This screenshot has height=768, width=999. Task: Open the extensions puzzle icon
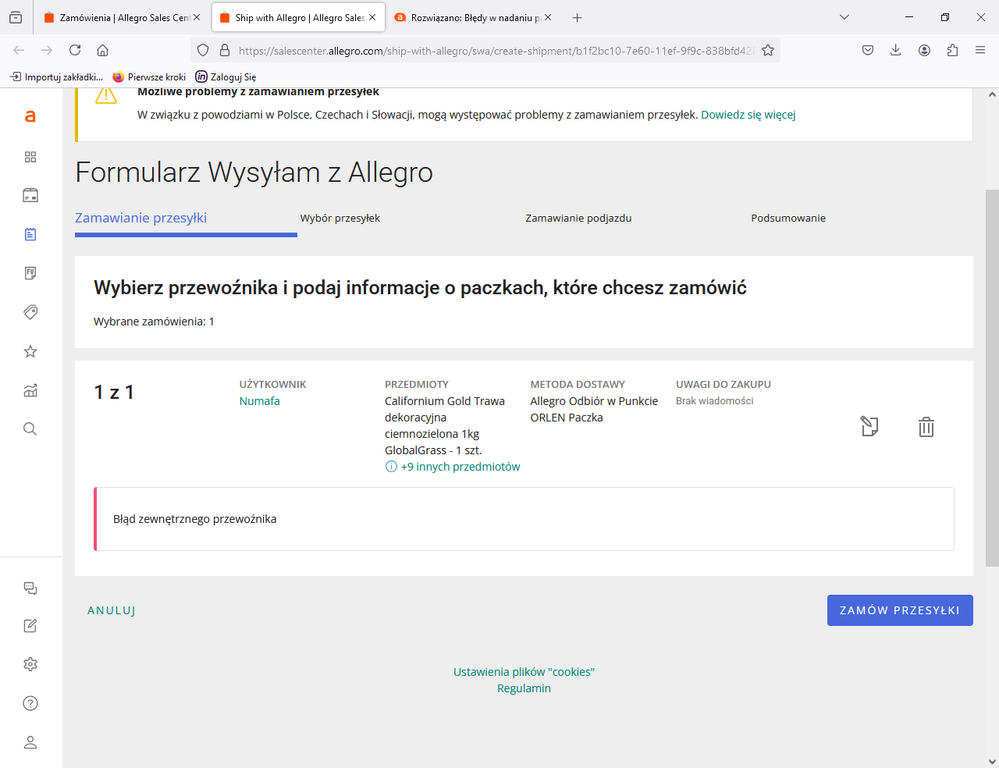coord(952,50)
